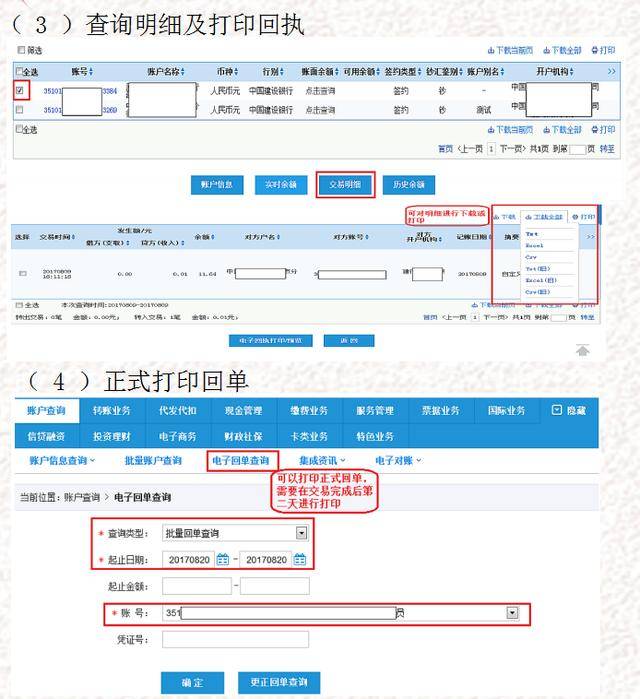
Task: Click 点击查询 link for account ending 3384
Action: point(320,91)
